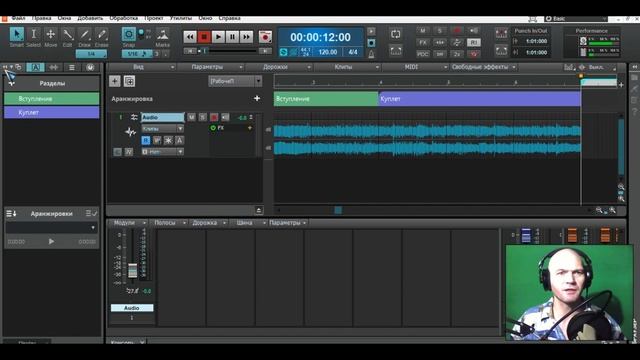The height and width of the screenshot is (360, 640).
Task: Open the Утилиты menu
Action: coord(181,18)
